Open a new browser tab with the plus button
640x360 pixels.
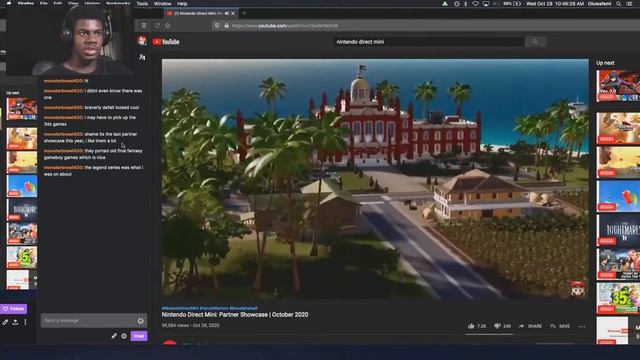[244, 13]
